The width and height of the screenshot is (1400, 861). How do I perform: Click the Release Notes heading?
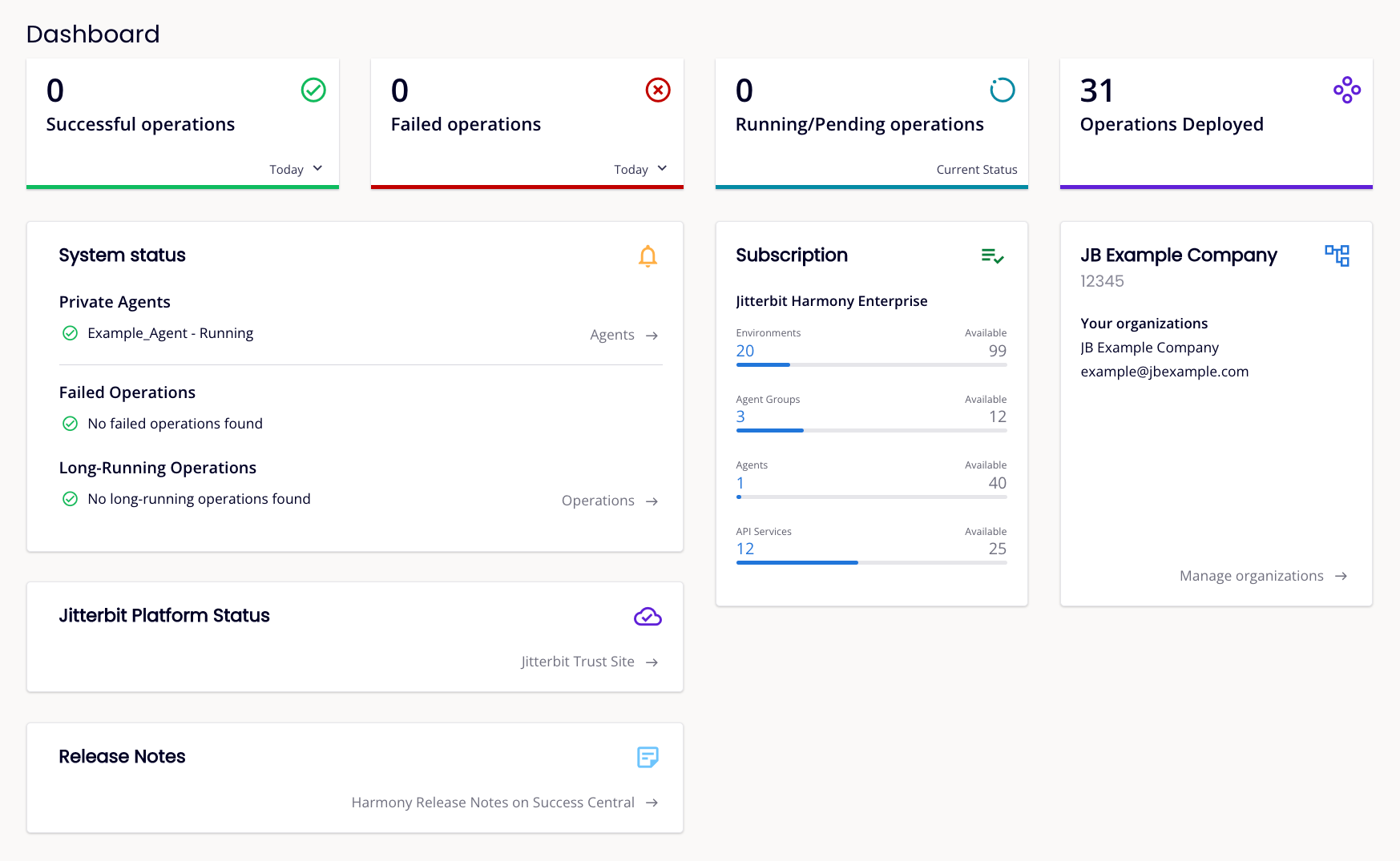[122, 757]
